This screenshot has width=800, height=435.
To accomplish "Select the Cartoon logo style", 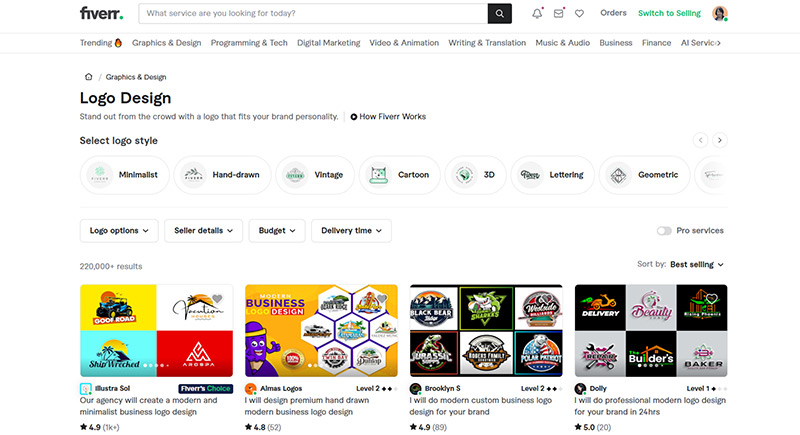I will click(x=399, y=175).
